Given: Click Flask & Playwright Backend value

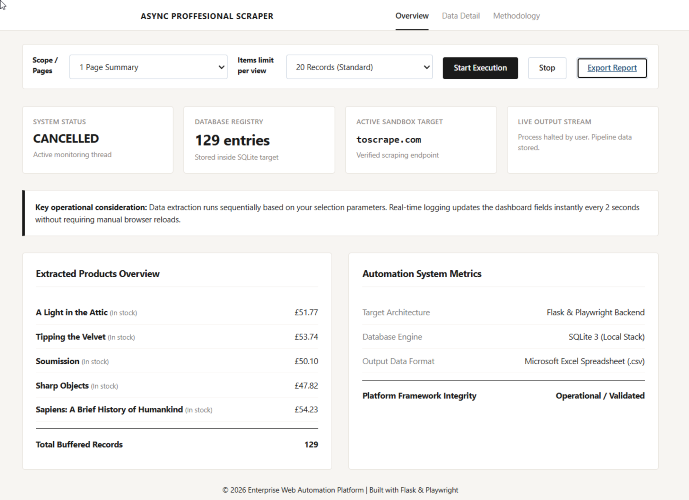Looking at the screenshot, I should pyautogui.click(x=595, y=312).
